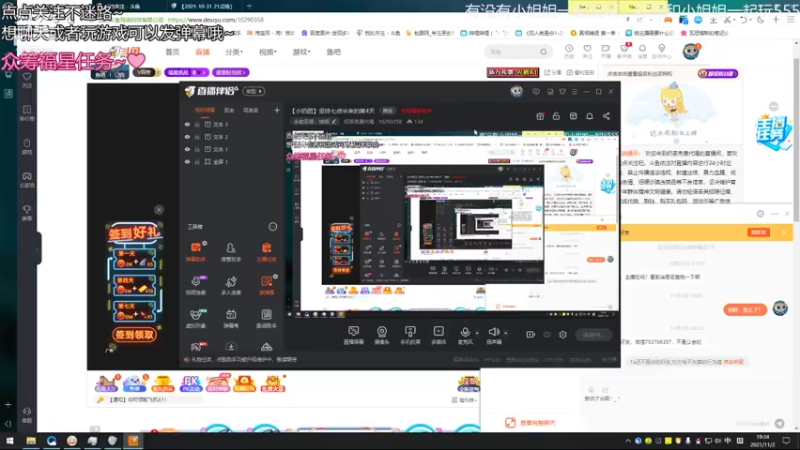Edit the stream title with 修改 button
Image resolution: width=800 pixels, height=450 pixels.
[388, 111]
